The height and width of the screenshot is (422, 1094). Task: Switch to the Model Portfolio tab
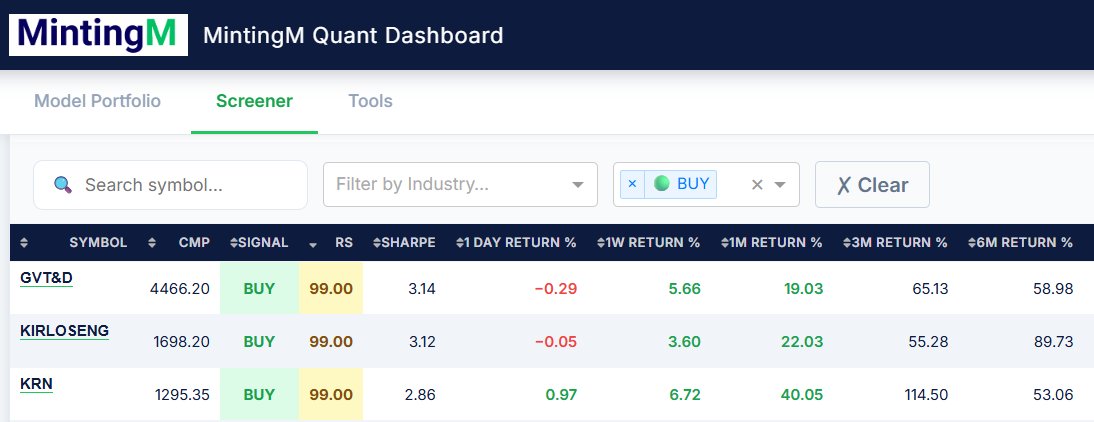(98, 101)
